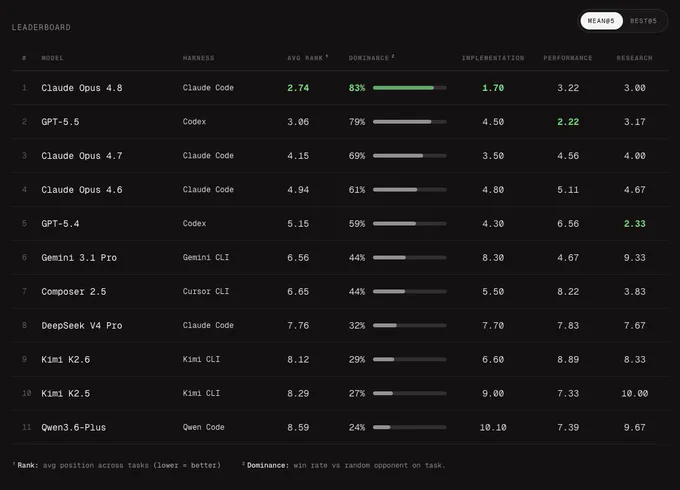
Task: Select the Qwen3.6-Plus model name
Action: click(x=74, y=427)
